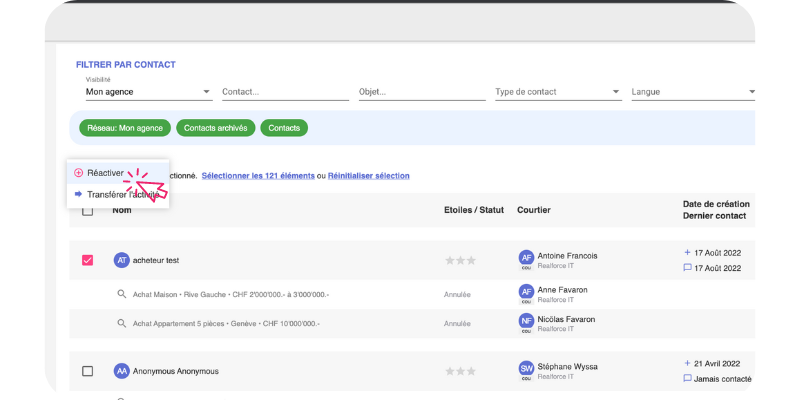The image size is (800, 400).
Task: Click the Etoiles / Statut column header
Action: [x=474, y=210]
